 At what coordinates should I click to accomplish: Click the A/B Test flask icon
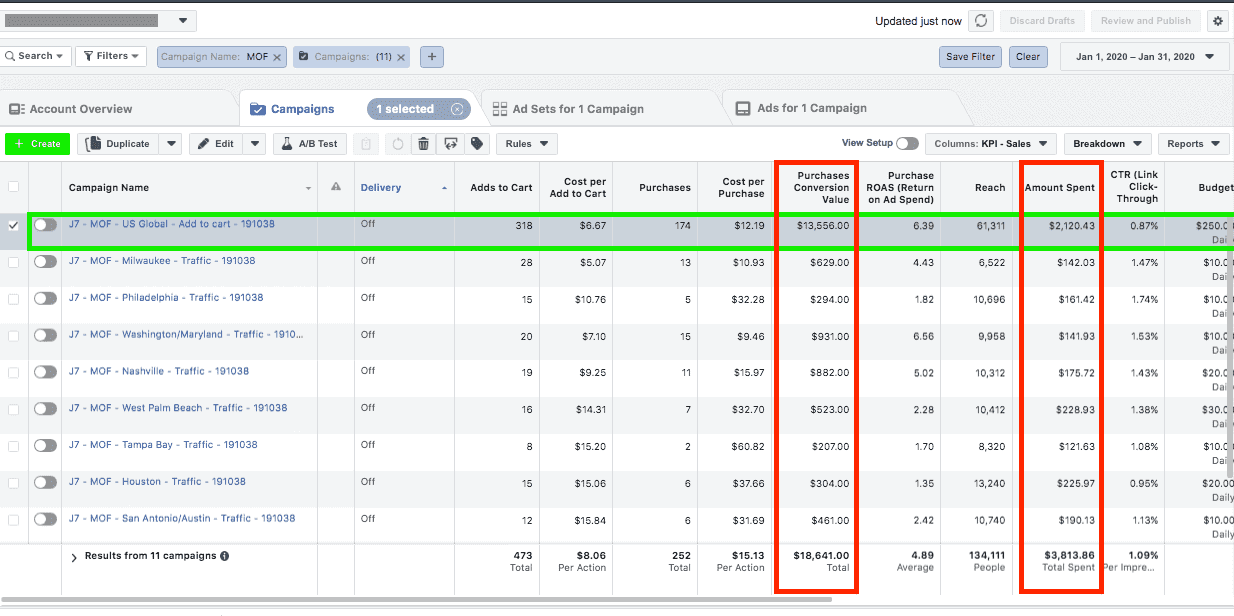309,143
